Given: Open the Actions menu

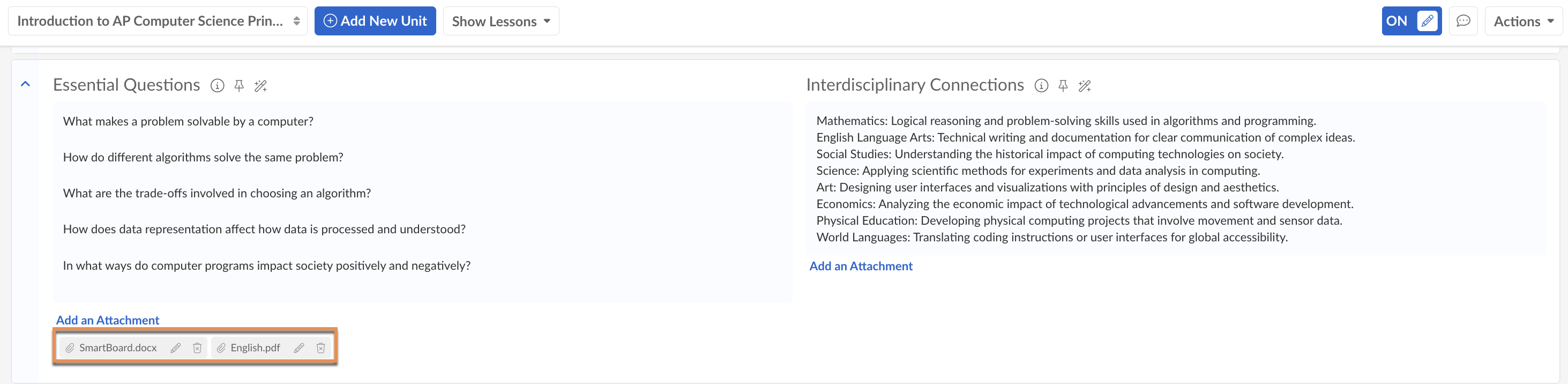Looking at the screenshot, I should (x=1524, y=21).
